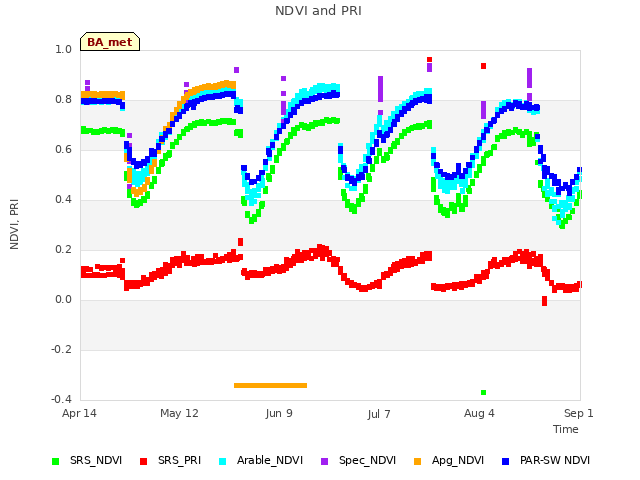
Task: Click the BA_met site label tag
Action: pos(110,42)
